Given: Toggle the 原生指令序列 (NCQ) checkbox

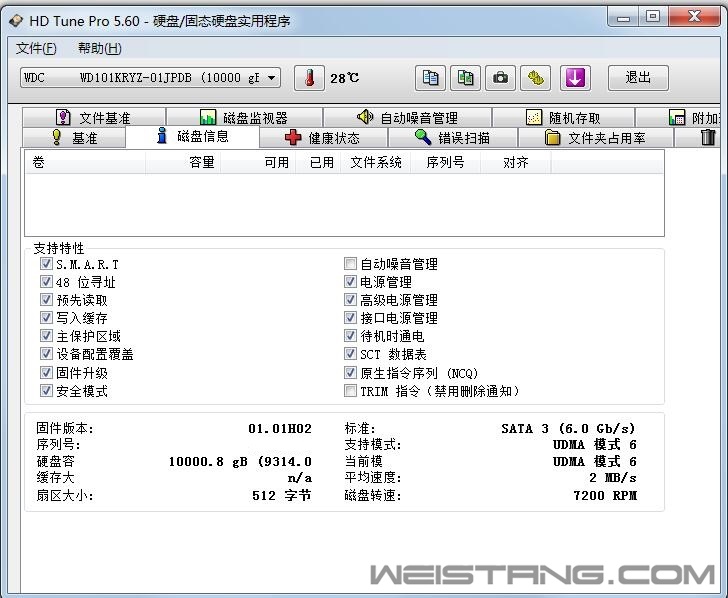Looking at the screenshot, I should click(350, 372).
